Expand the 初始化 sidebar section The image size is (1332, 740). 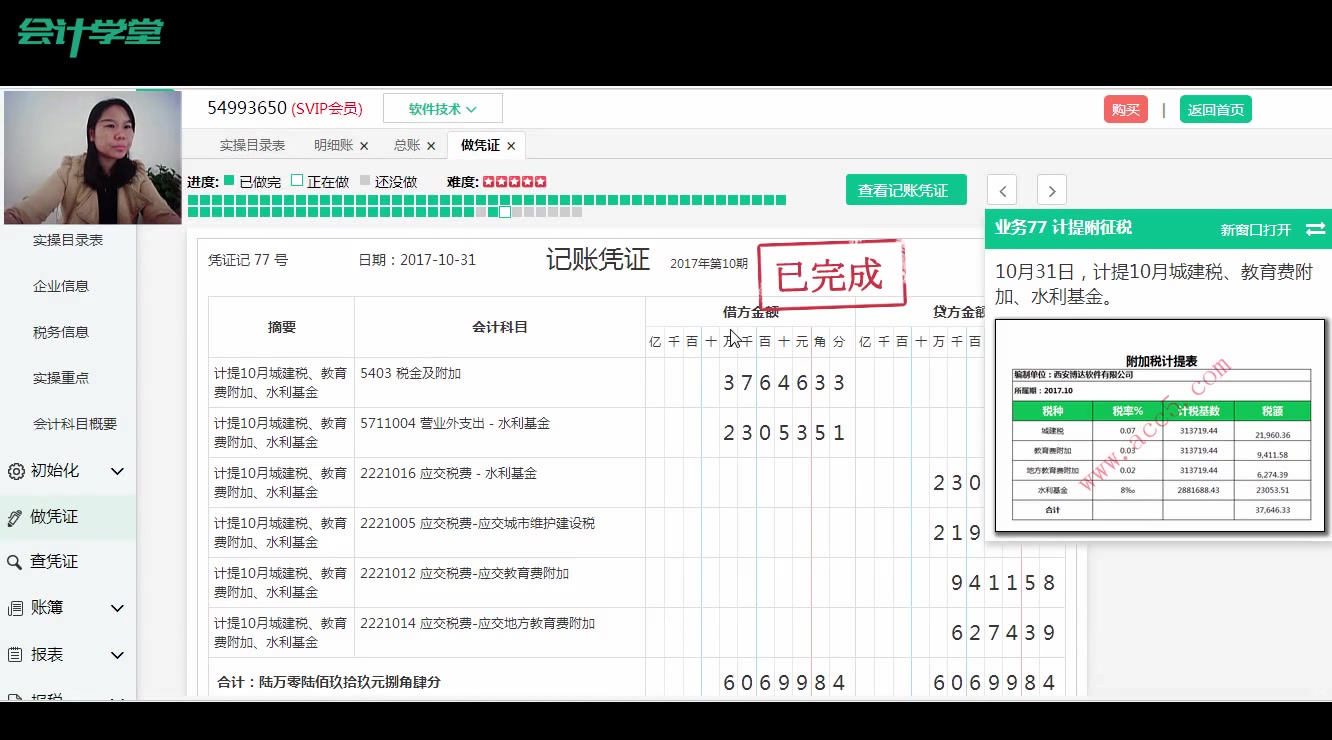pos(117,470)
